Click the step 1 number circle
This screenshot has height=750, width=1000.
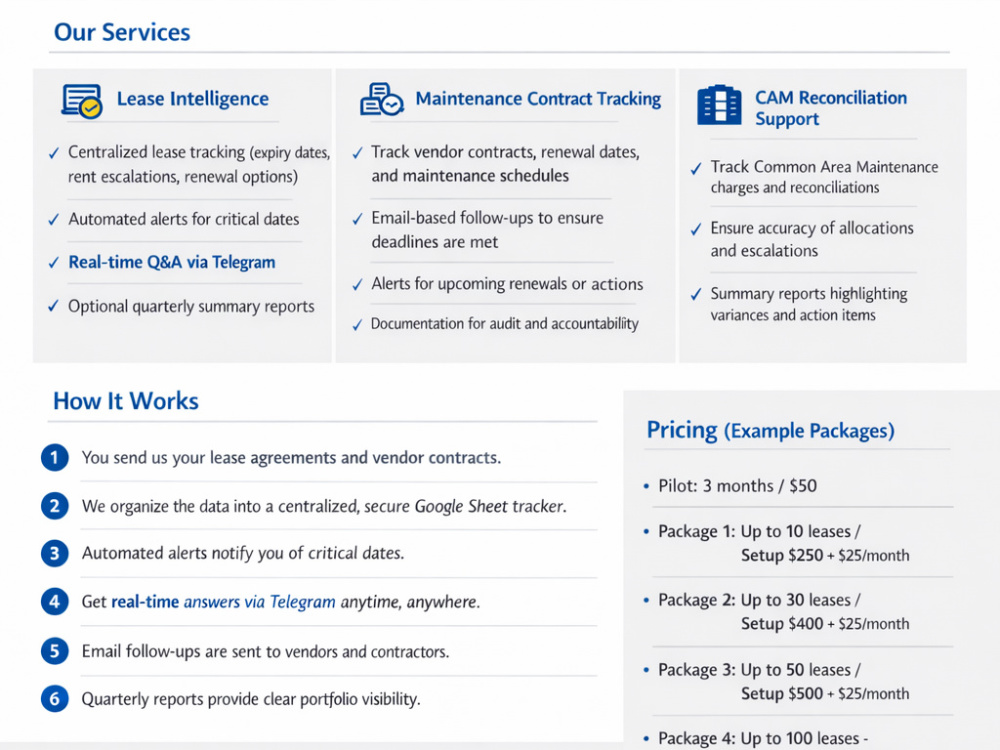tap(55, 458)
